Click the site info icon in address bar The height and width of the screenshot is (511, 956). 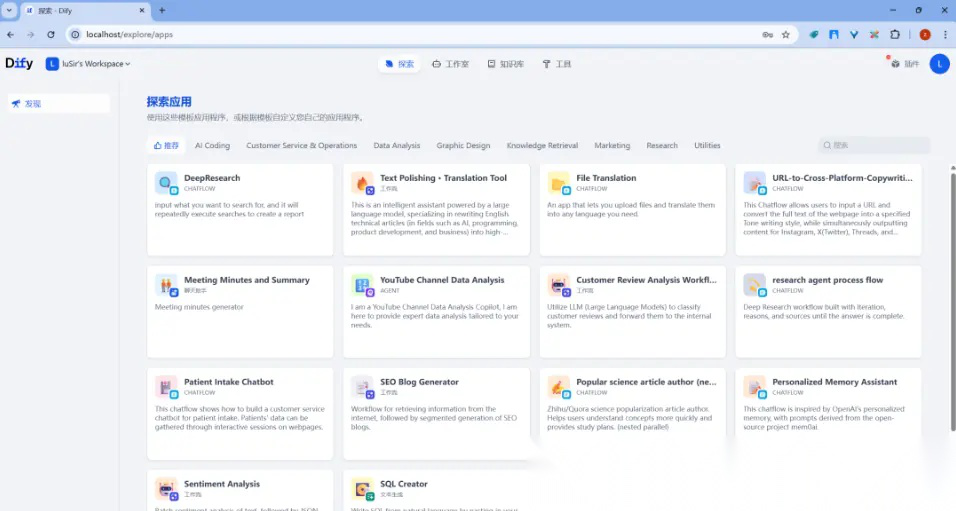click(x=75, y=35)
